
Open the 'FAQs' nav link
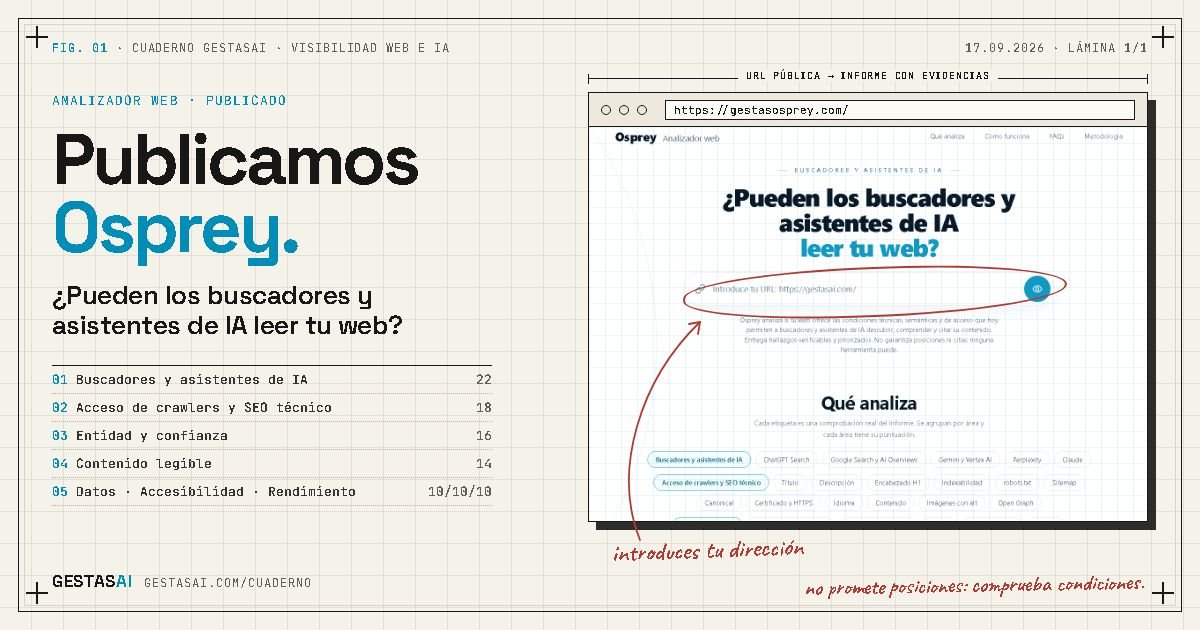[x=1056, y=136]
